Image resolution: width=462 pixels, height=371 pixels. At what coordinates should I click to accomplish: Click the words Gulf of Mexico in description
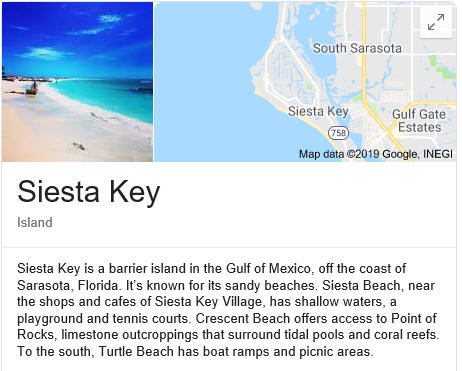point(270,268)
